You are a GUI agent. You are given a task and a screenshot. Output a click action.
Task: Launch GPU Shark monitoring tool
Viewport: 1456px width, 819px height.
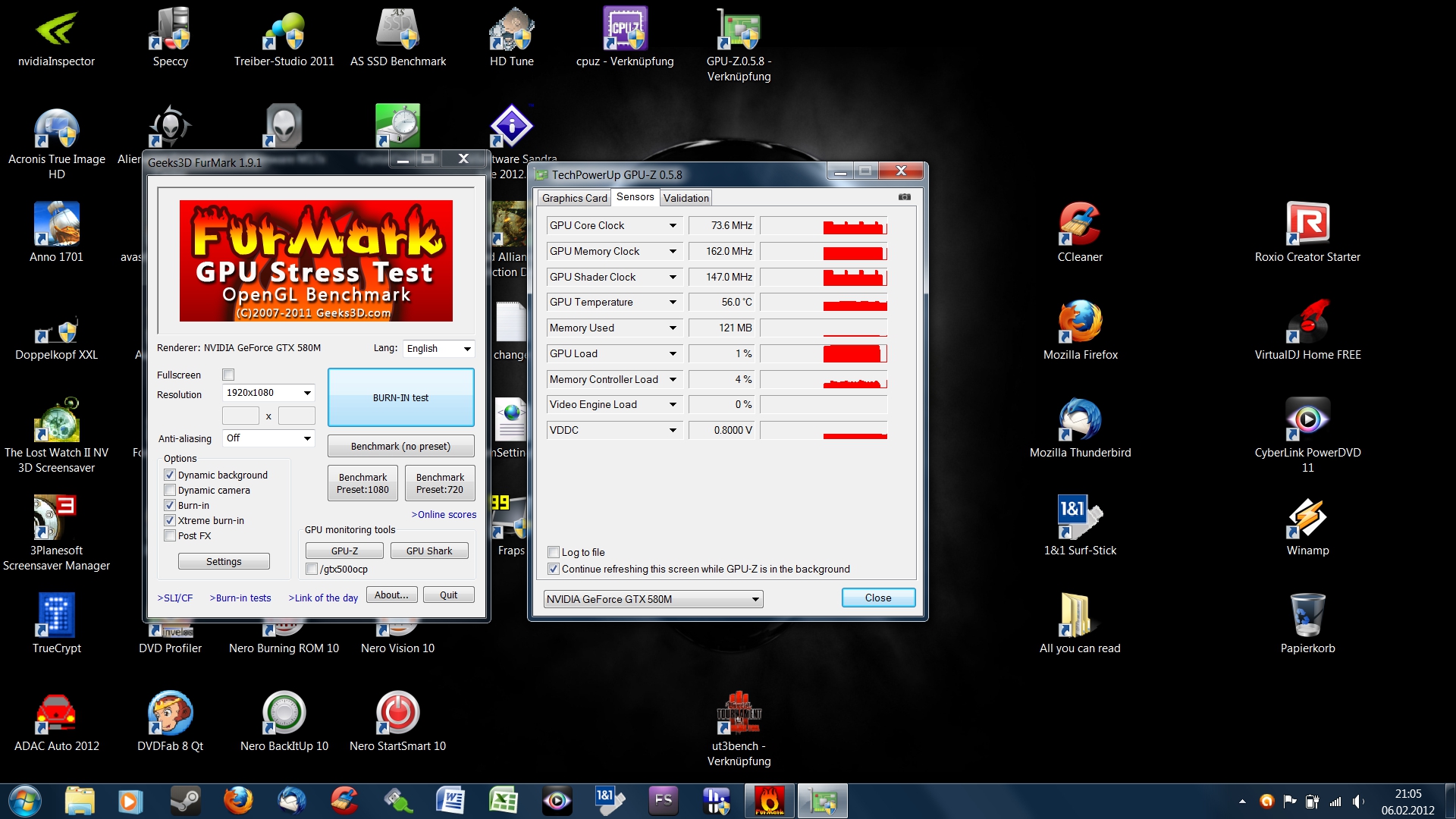pos(428,551)
